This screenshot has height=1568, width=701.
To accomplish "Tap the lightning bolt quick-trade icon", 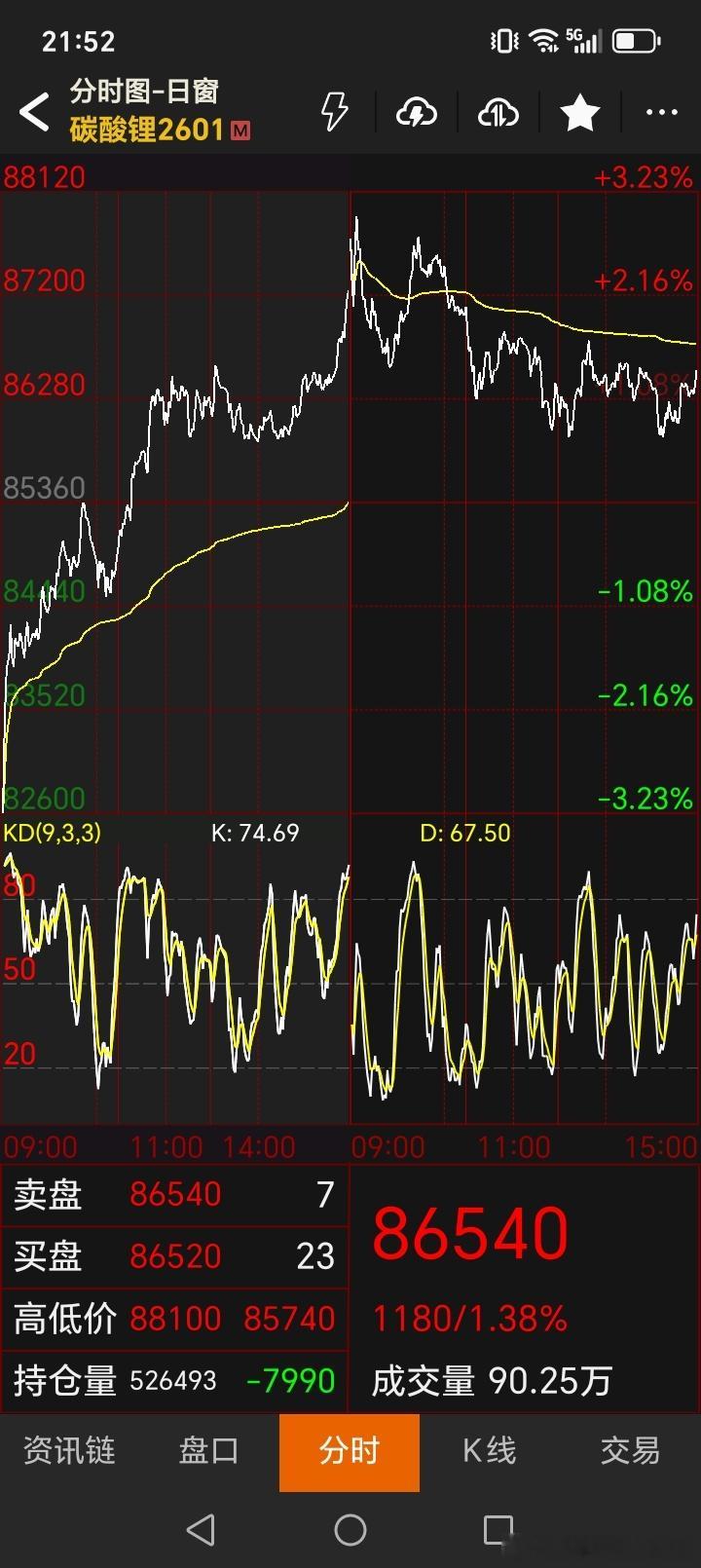I will 335,112.
